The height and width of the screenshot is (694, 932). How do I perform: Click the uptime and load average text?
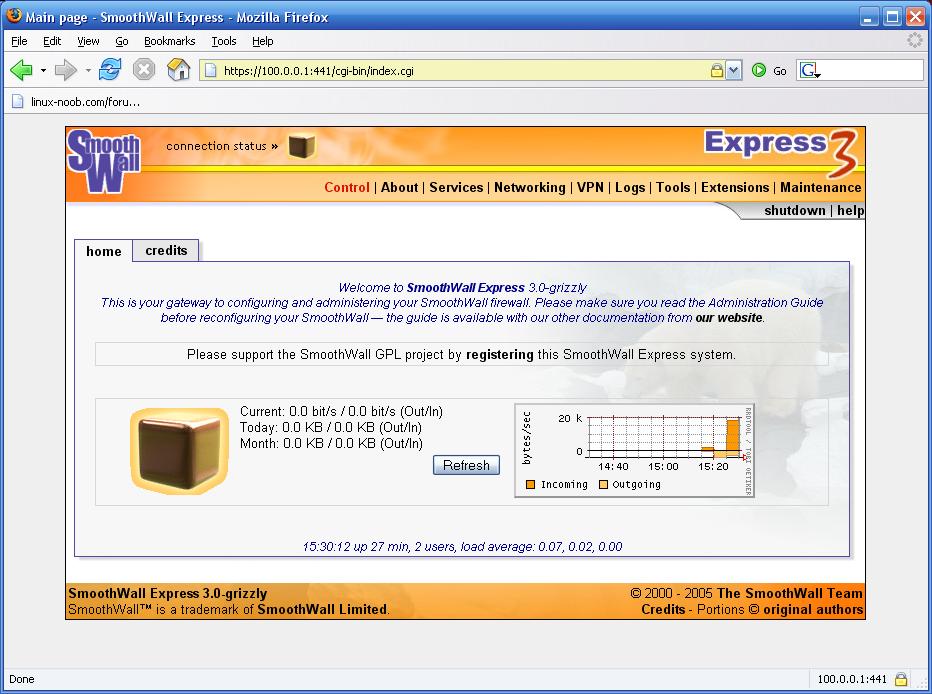tap(462, 547)
